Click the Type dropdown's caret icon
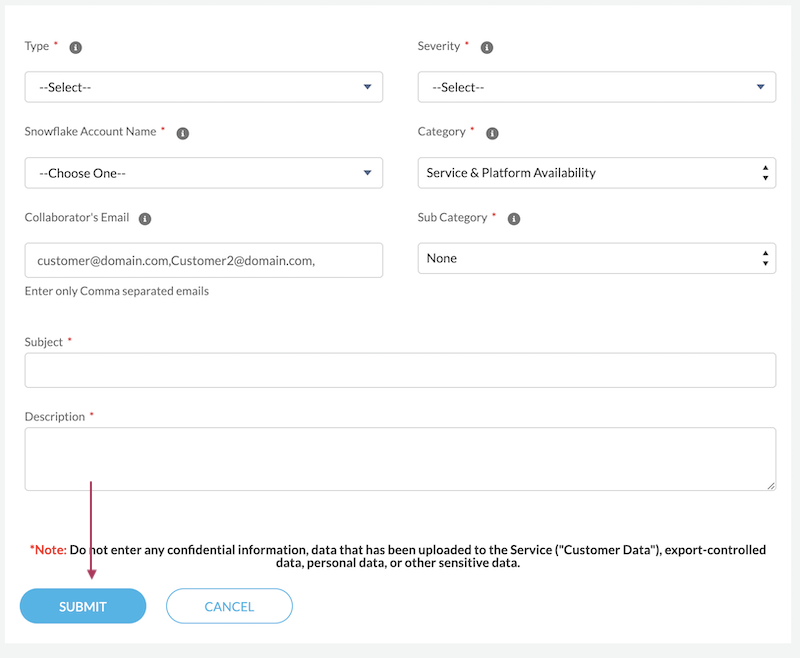The image size is (800, 658). [370, 87]
